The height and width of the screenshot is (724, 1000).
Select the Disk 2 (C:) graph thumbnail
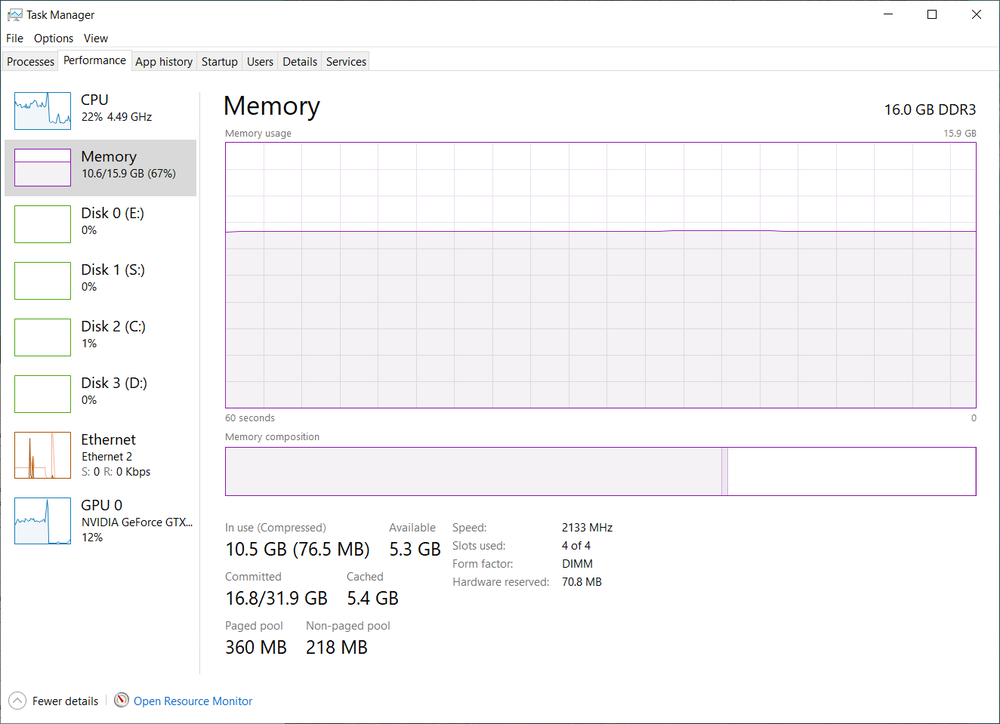(x=42, y=336)
